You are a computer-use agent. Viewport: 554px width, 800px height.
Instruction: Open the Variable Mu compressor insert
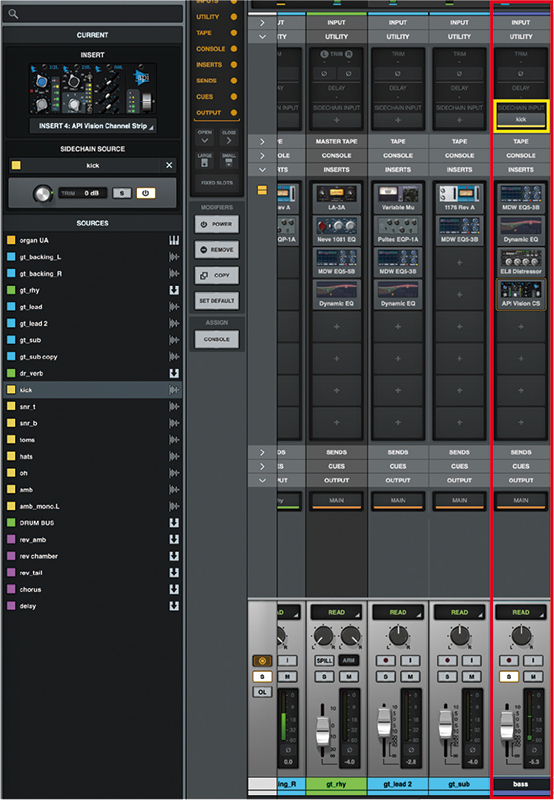point(398,198)
